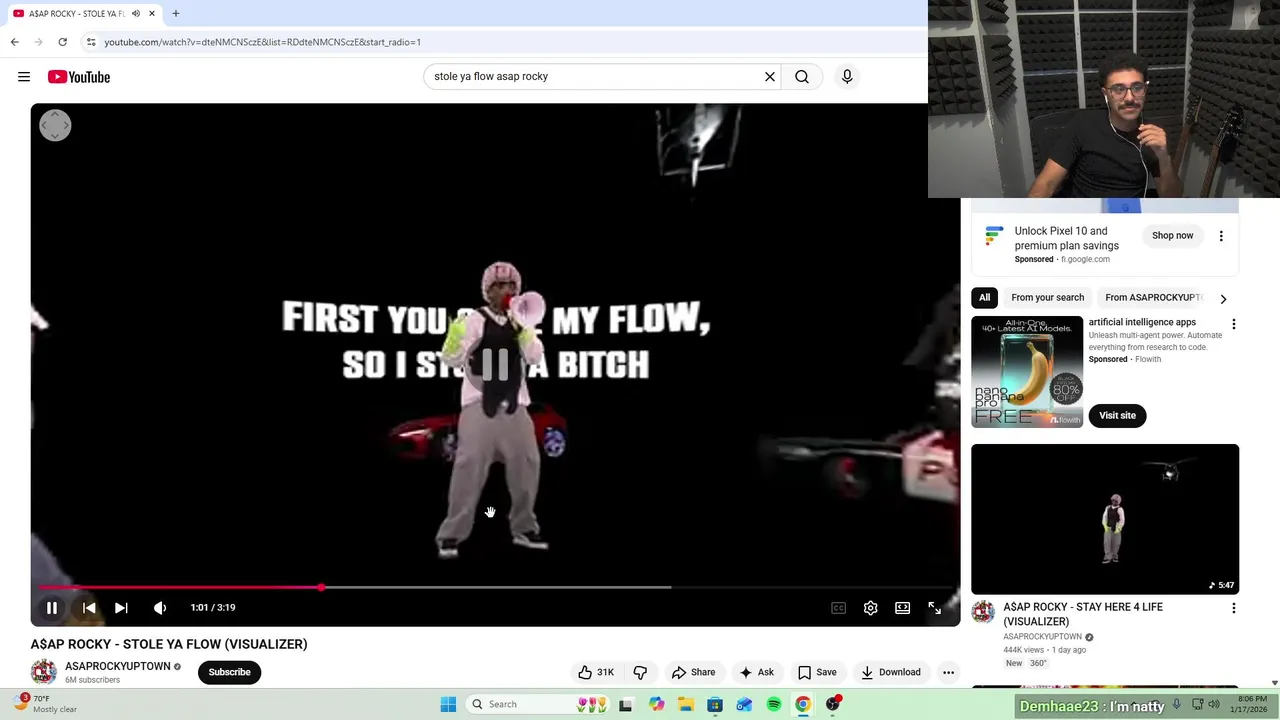Clear the search box text

770,77
